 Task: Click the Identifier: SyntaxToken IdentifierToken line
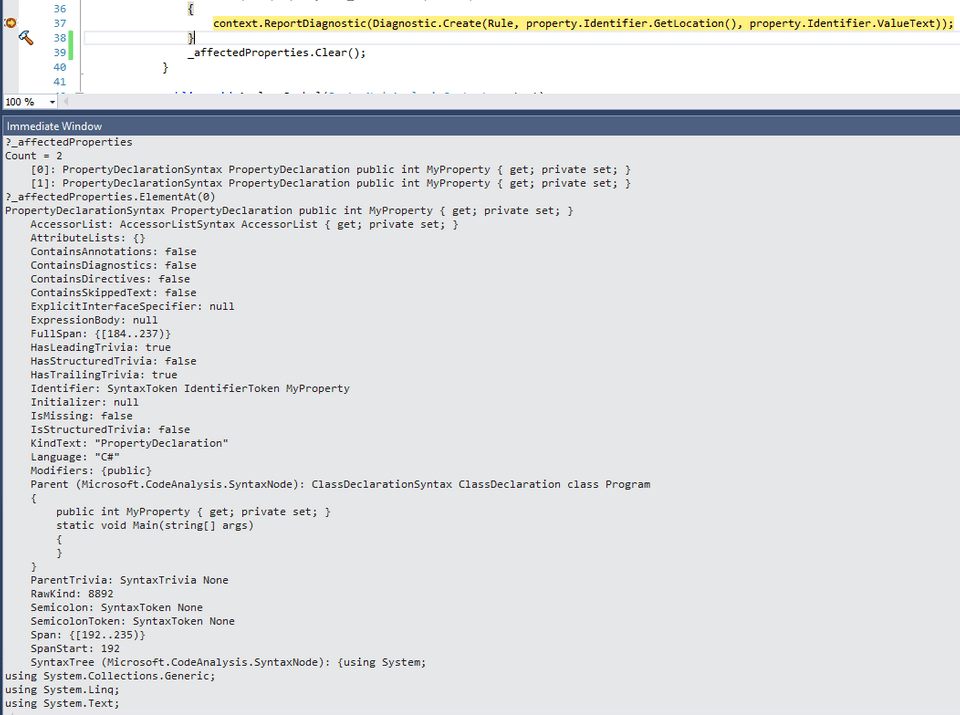click(x=190, y=388)
